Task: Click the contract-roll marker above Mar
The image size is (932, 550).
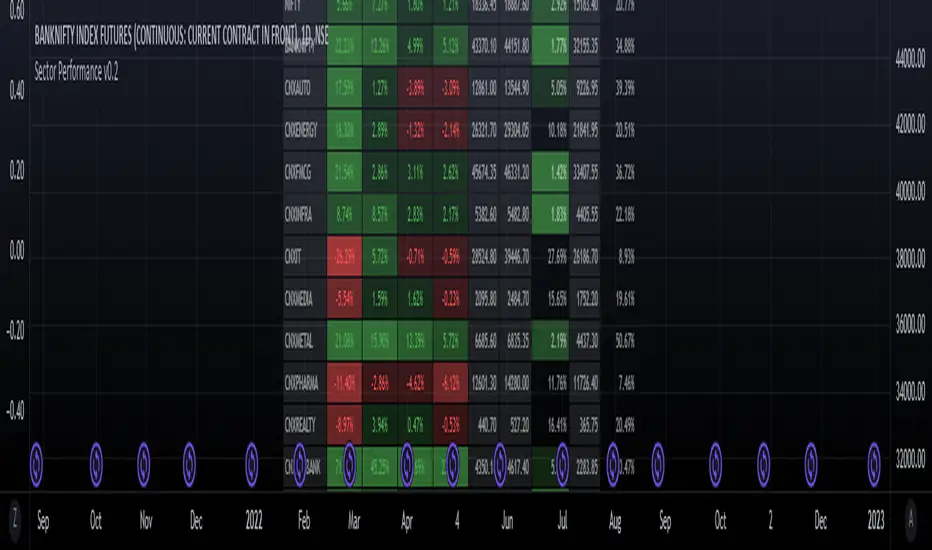Action: click(350, 464)
